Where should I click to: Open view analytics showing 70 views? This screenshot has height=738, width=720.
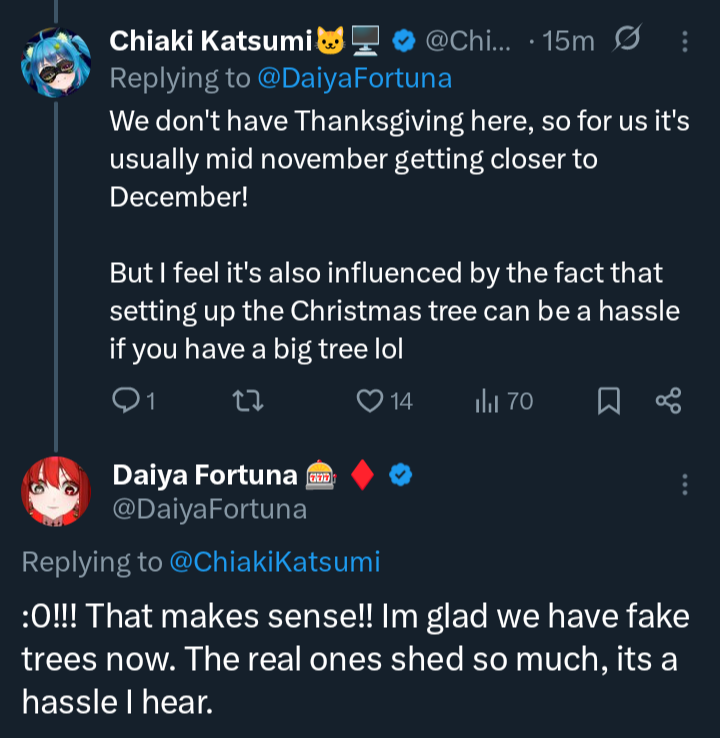487,401
